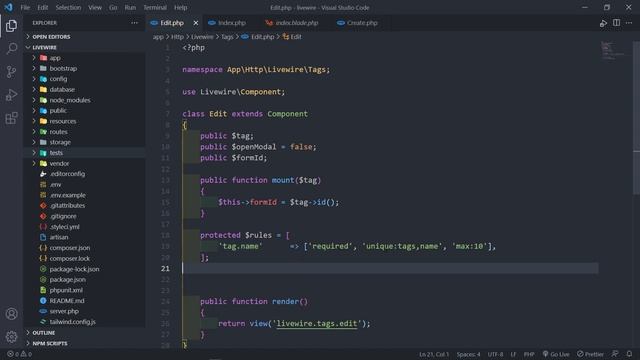Collapse the LIVEWIRE project section

click(x=85, y=47)
